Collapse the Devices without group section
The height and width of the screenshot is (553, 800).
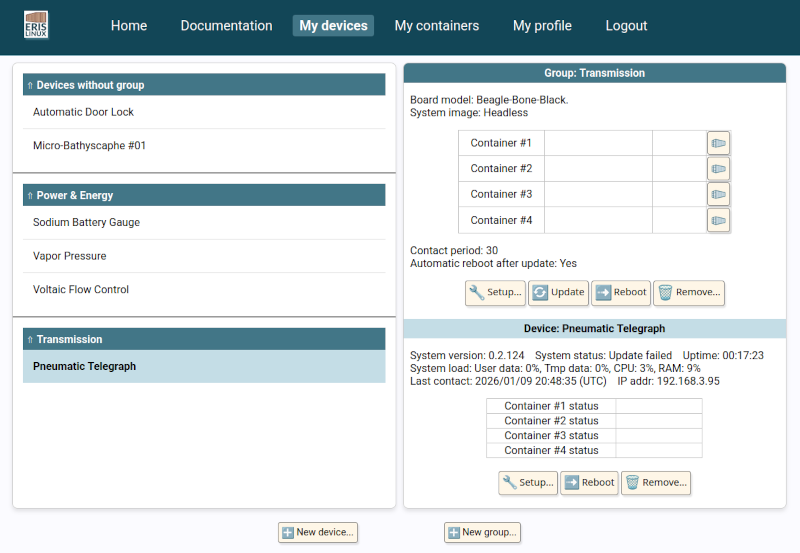pos(30,86)
